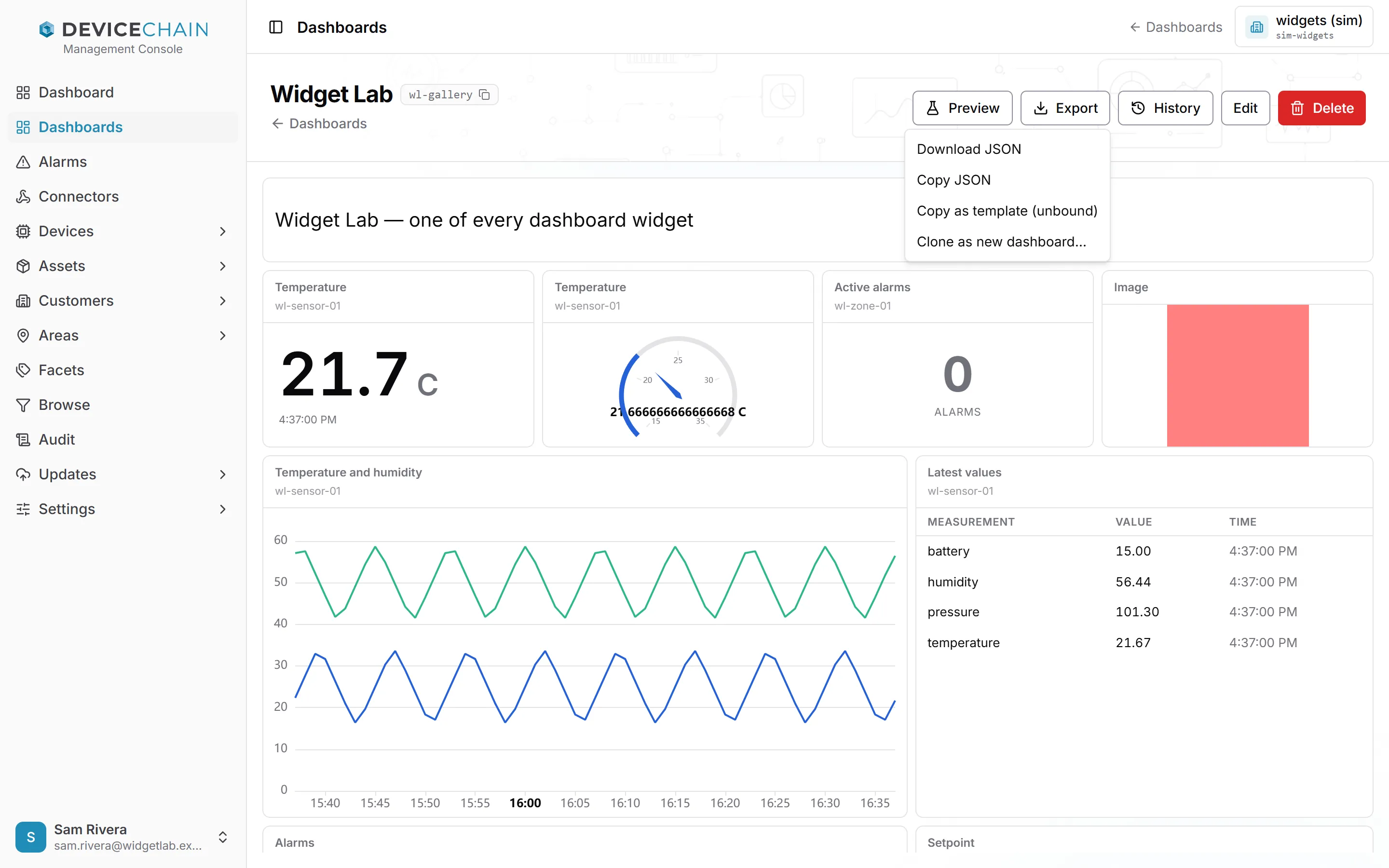Open the Browse page
Screen dimensions: 1389x868
(123, 405)
